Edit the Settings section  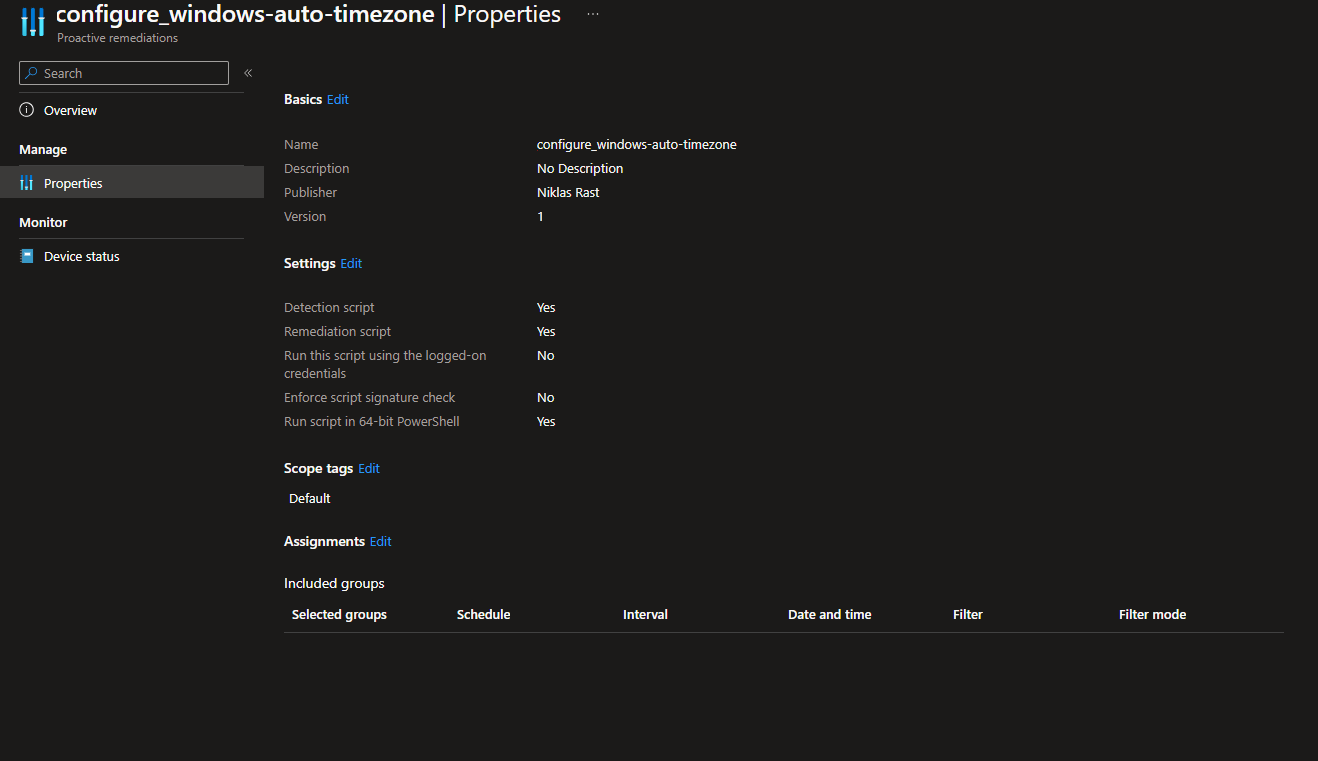coord(351,263)
